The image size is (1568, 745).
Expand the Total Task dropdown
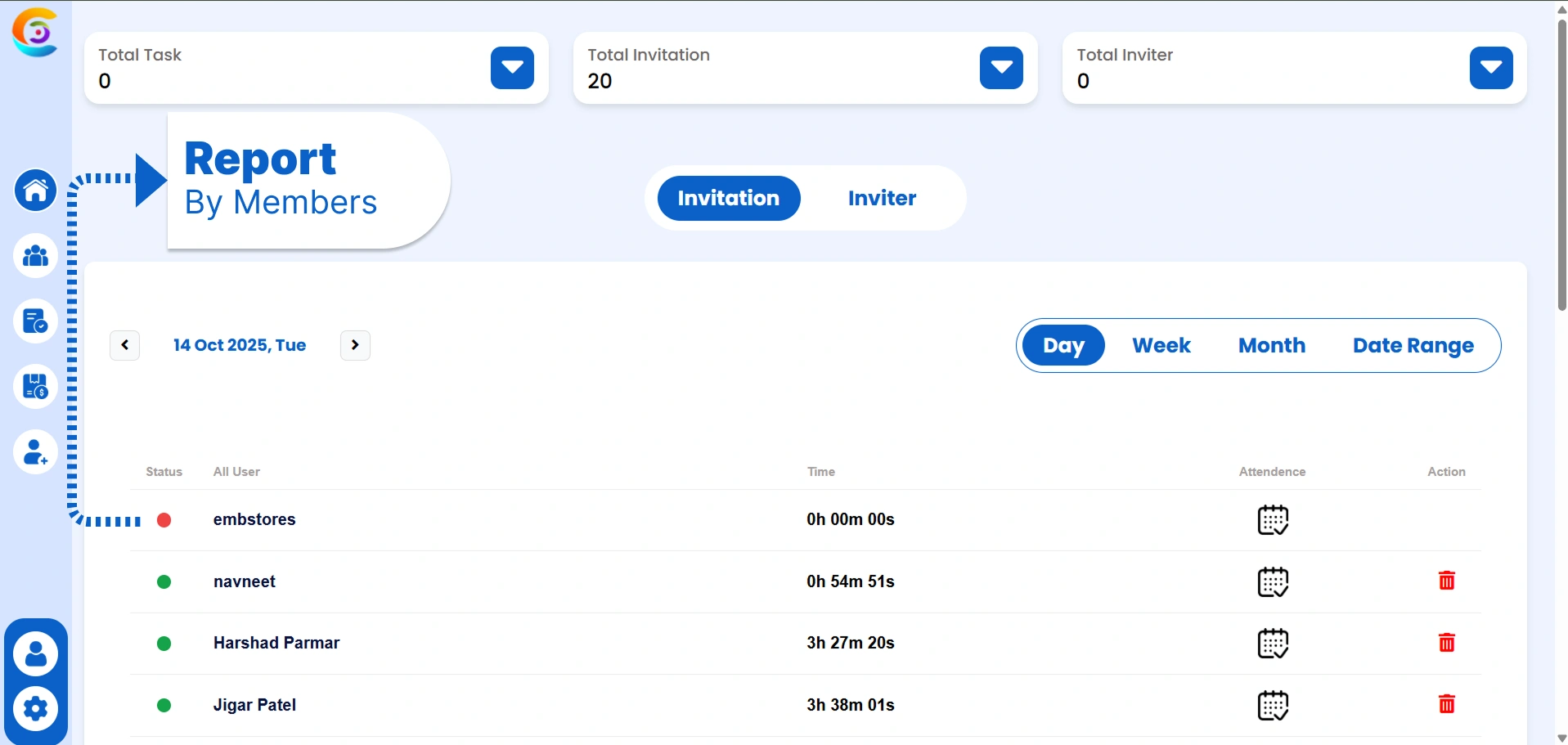(510, 68)
